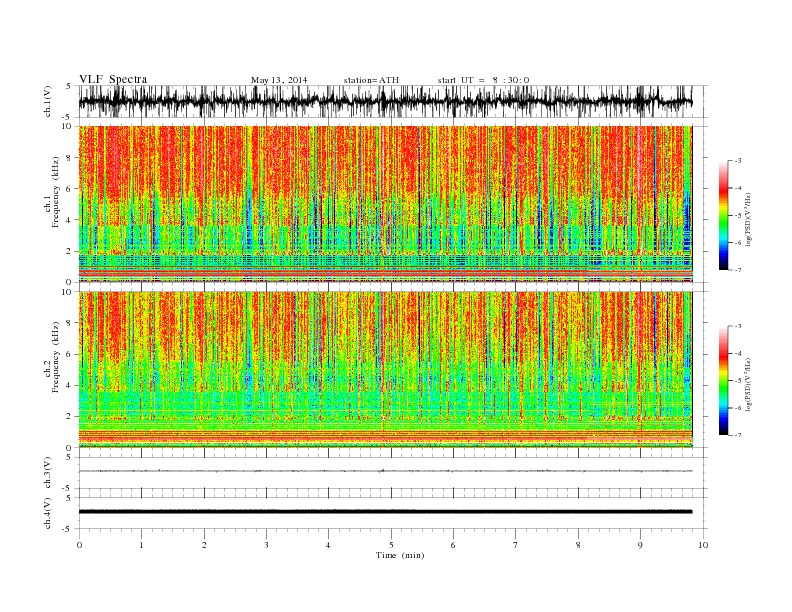Click the "5" voltage tick of ch.1(V) panel
The image size is (792, 612).
(69, 86)
